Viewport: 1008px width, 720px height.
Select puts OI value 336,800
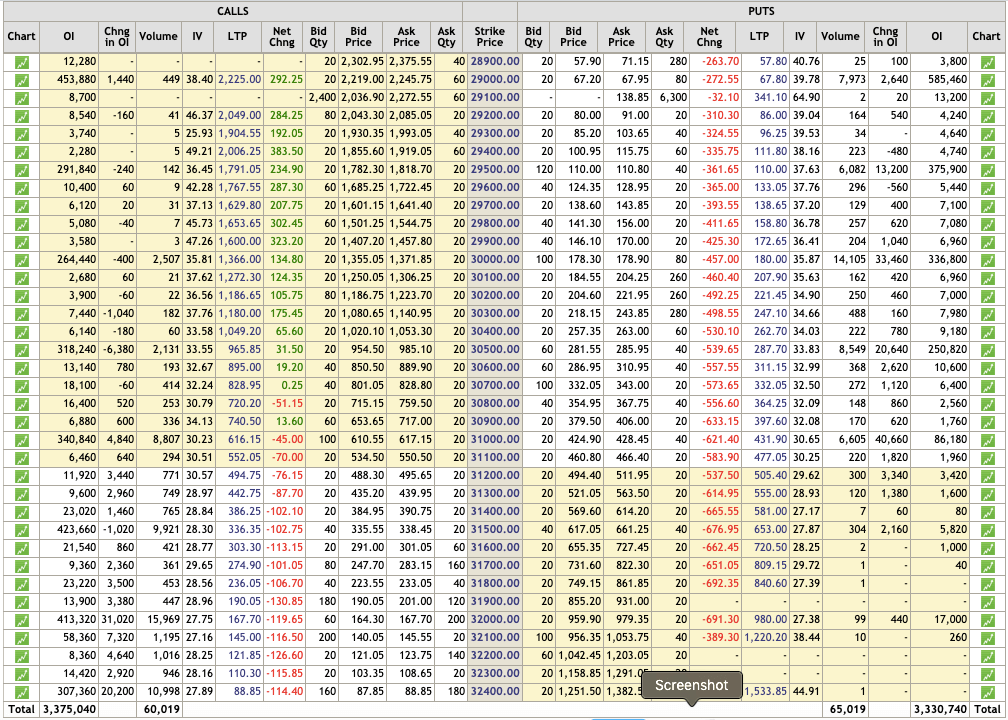(x=946, y=260)
